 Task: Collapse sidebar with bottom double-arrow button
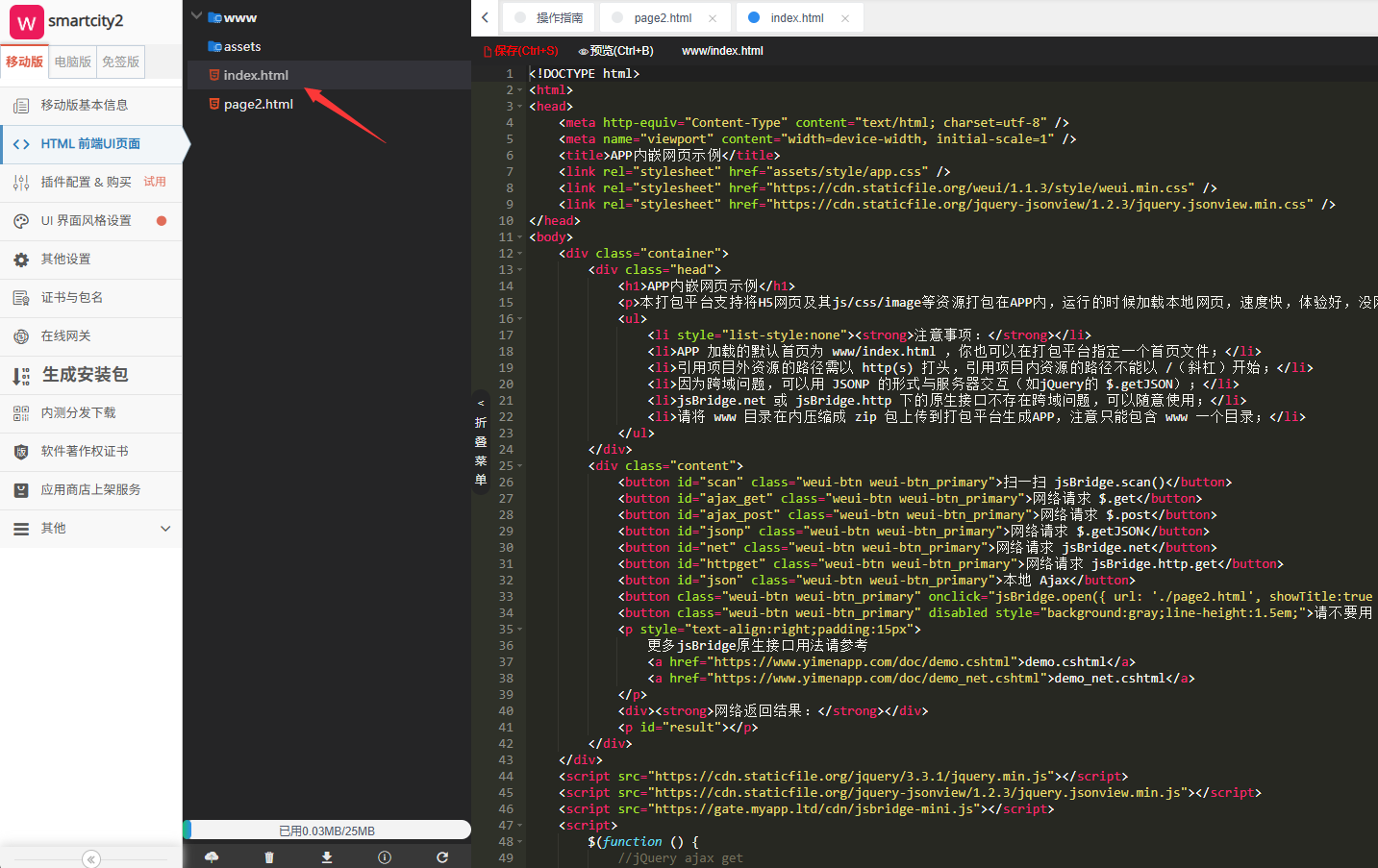point(91,859)
